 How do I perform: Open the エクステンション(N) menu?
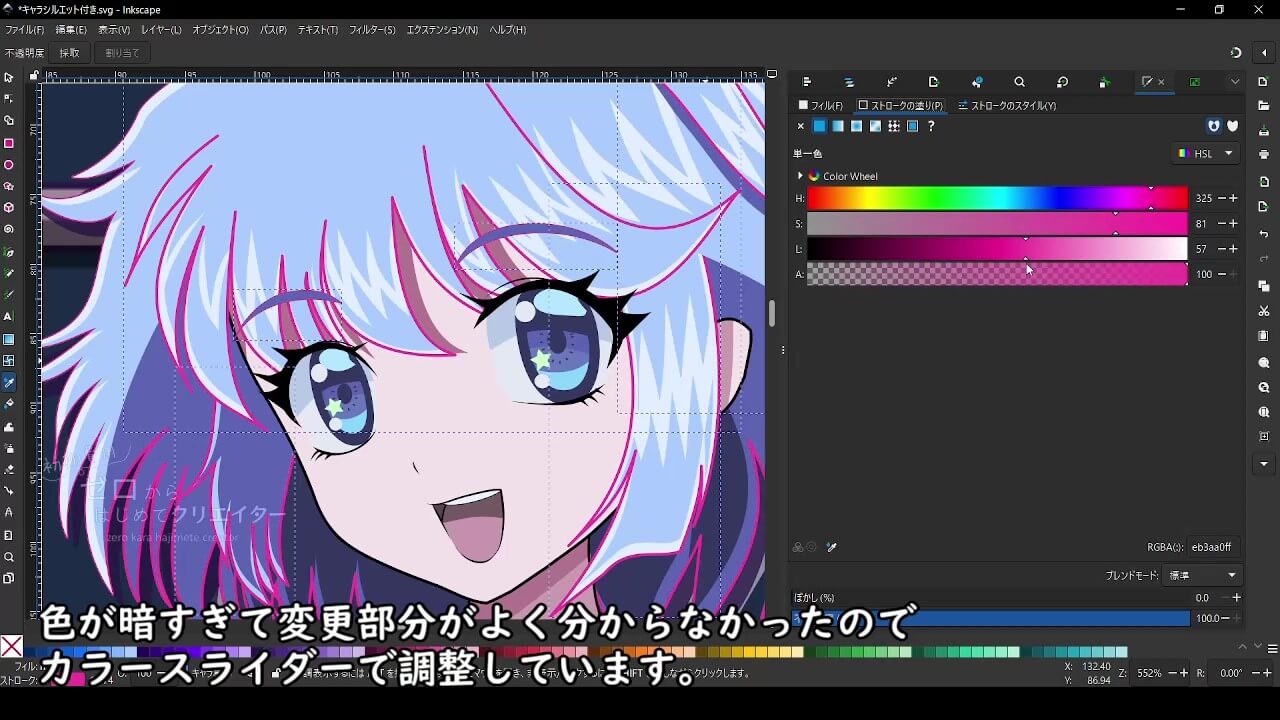[442, 30]
